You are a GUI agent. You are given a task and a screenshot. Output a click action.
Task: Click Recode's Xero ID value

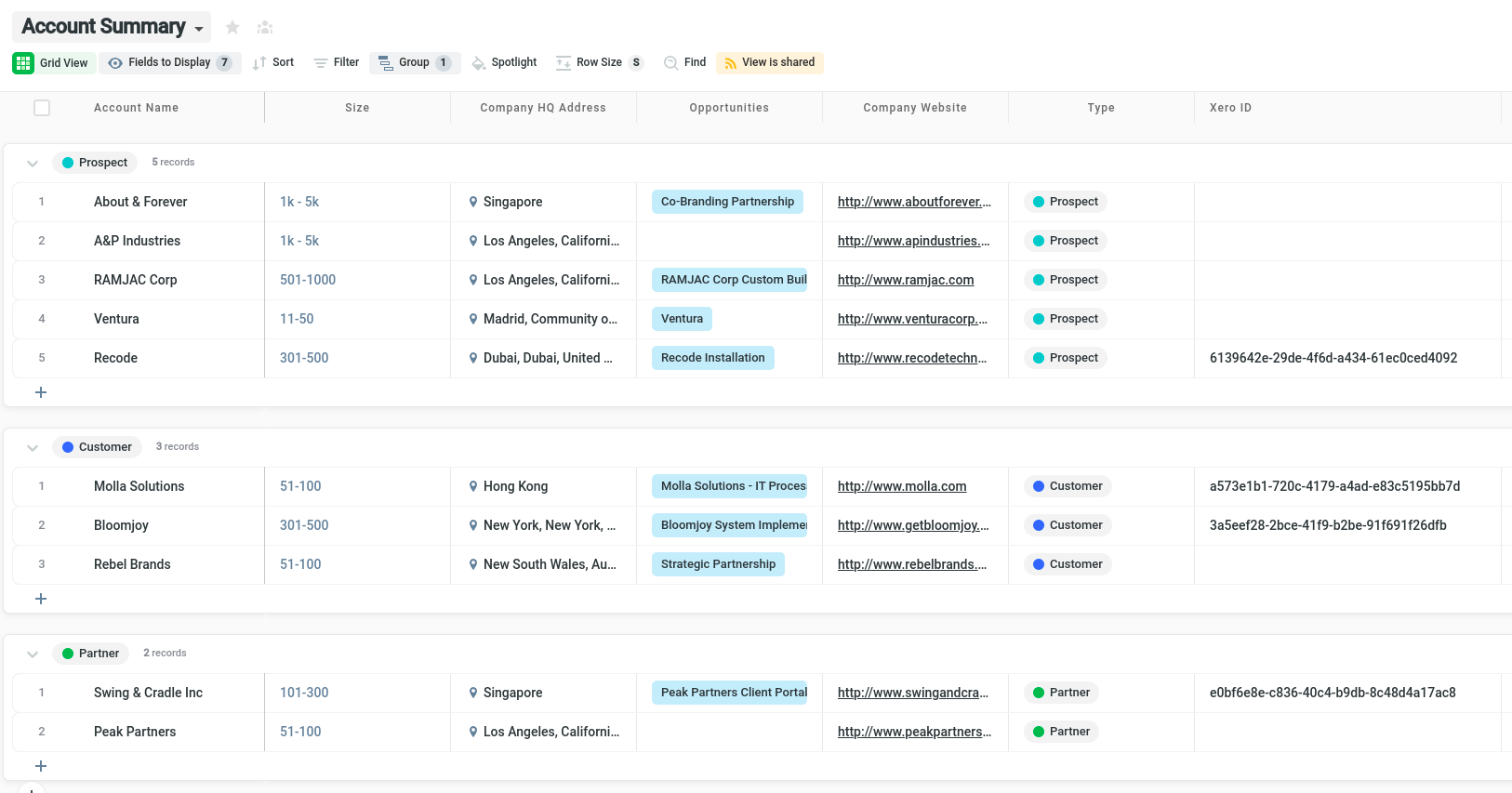click(1333, 358)
